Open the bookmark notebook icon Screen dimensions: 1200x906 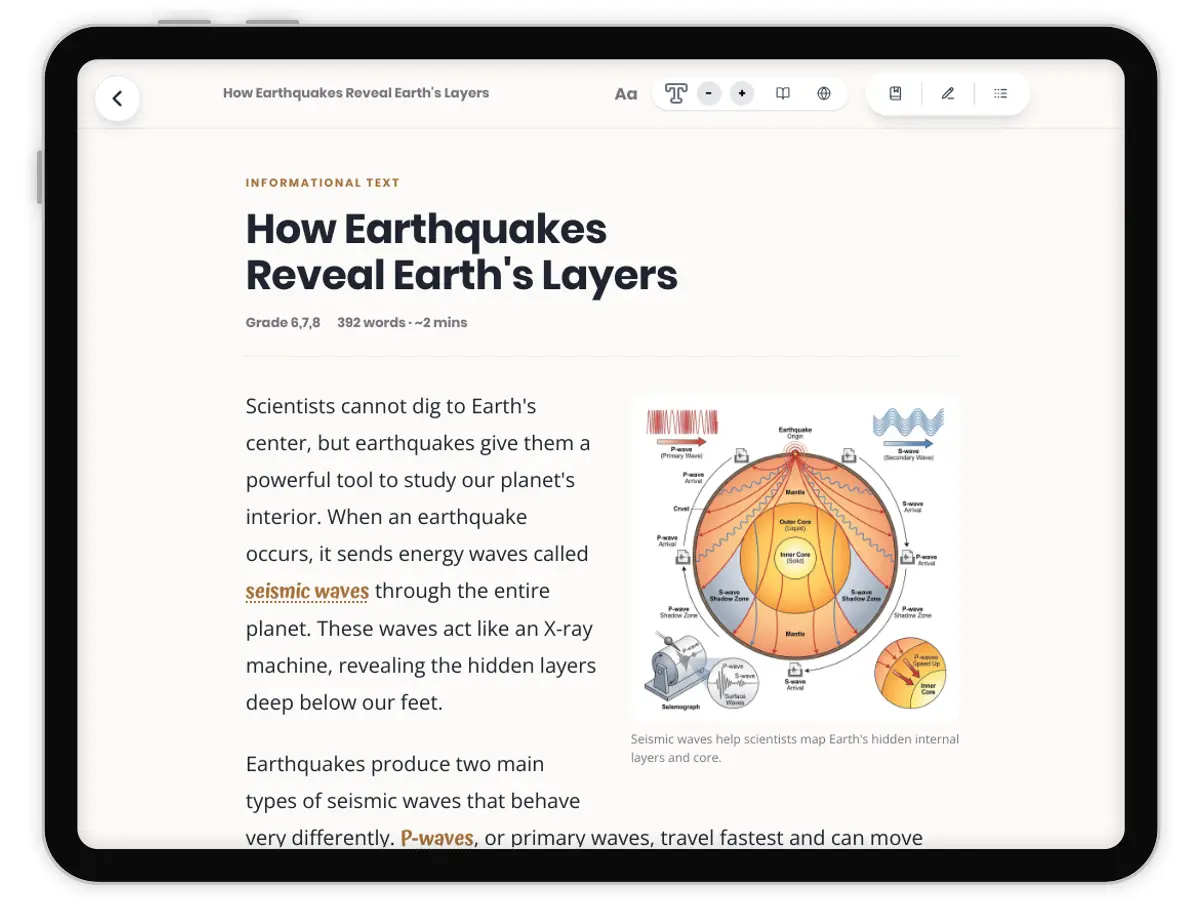pyautogui.click(x=896, y=94)
